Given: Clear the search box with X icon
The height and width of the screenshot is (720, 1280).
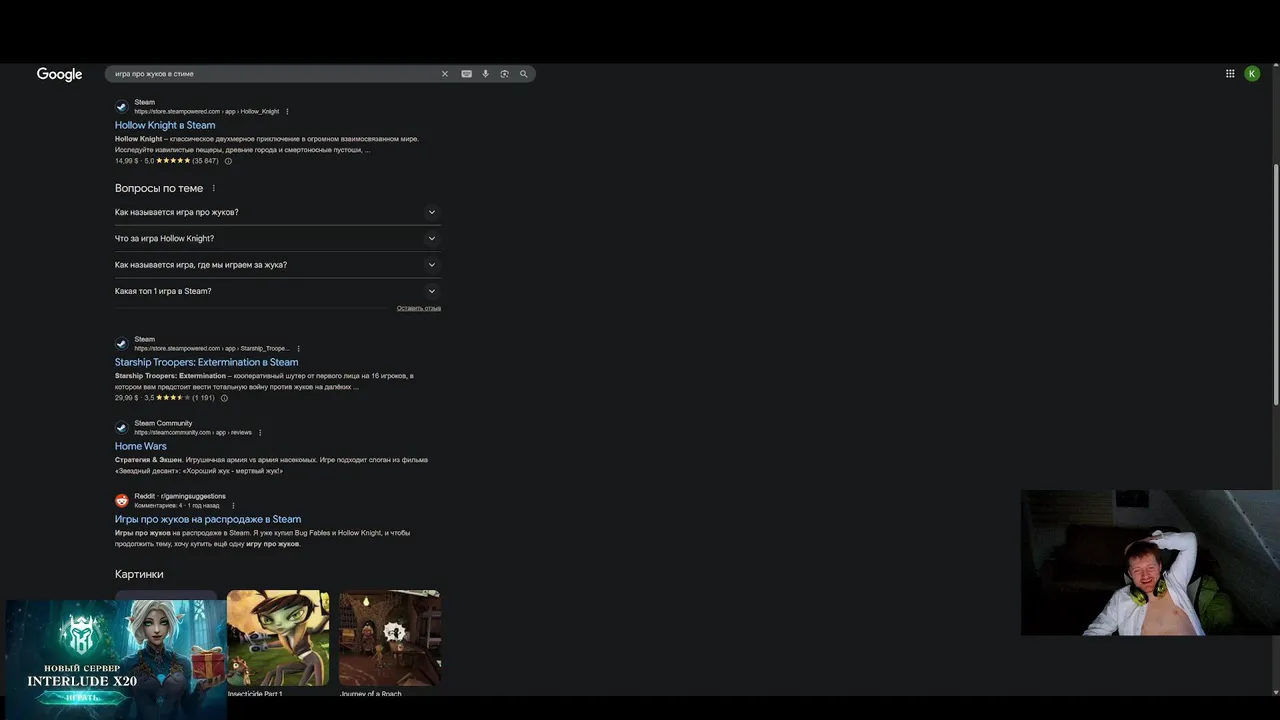Looking at the screenshot, I should [x=445, y=74].
